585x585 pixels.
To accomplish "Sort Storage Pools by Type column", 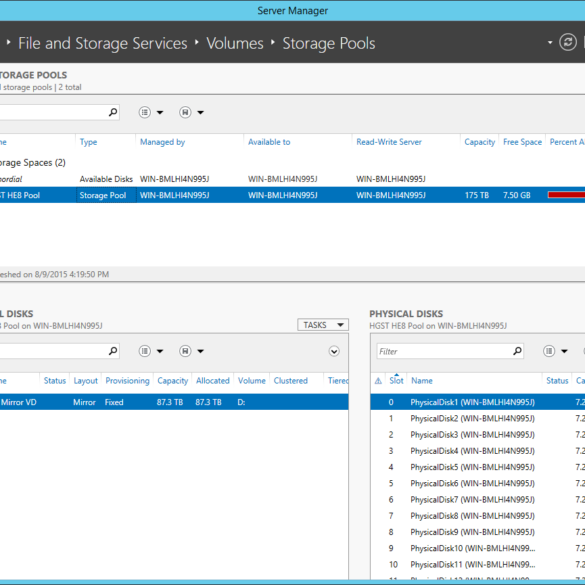I will pyautogui.click(x=88, y=142).
